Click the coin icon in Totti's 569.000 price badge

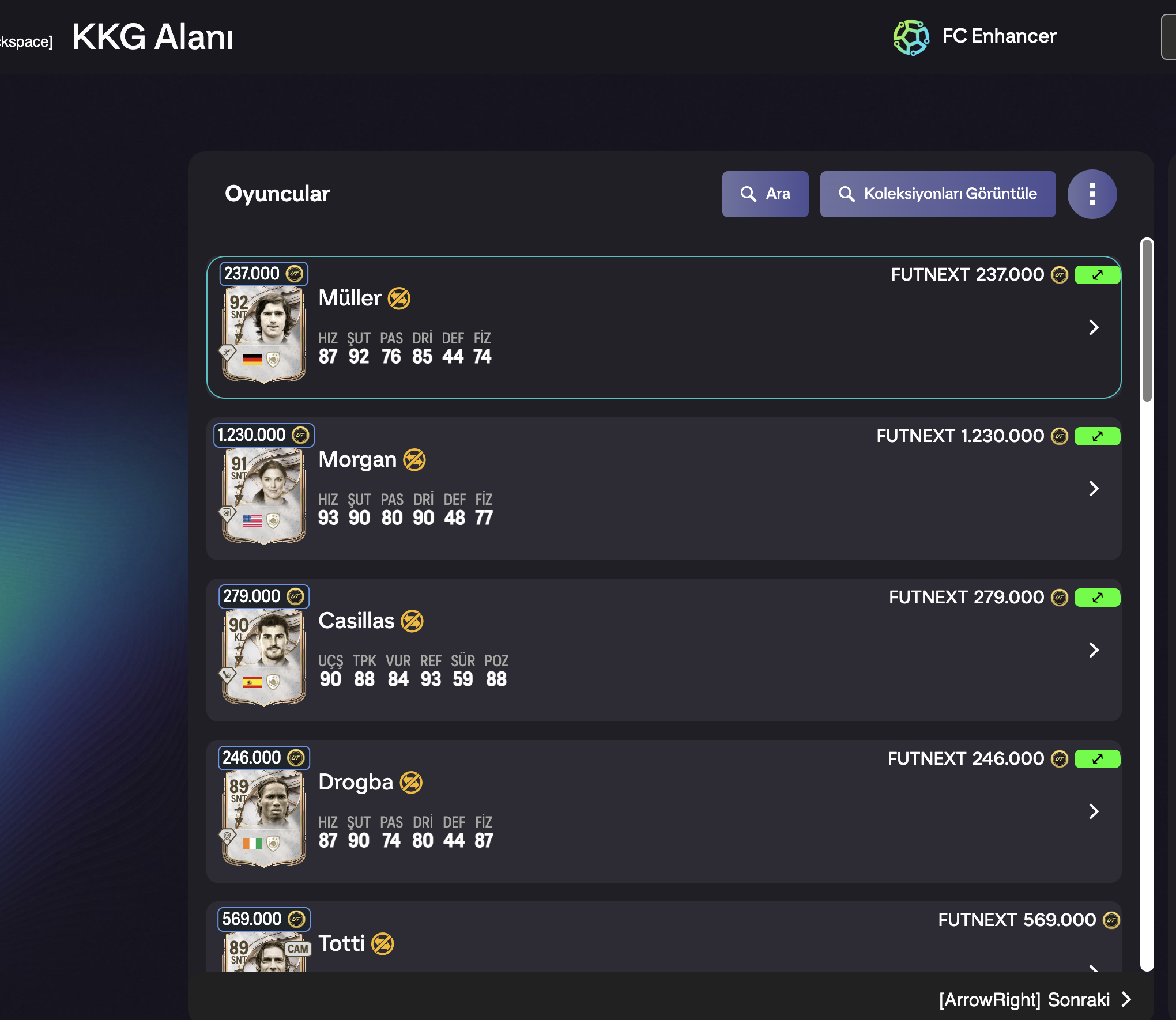pyautogui.click(x=296, y=919)
